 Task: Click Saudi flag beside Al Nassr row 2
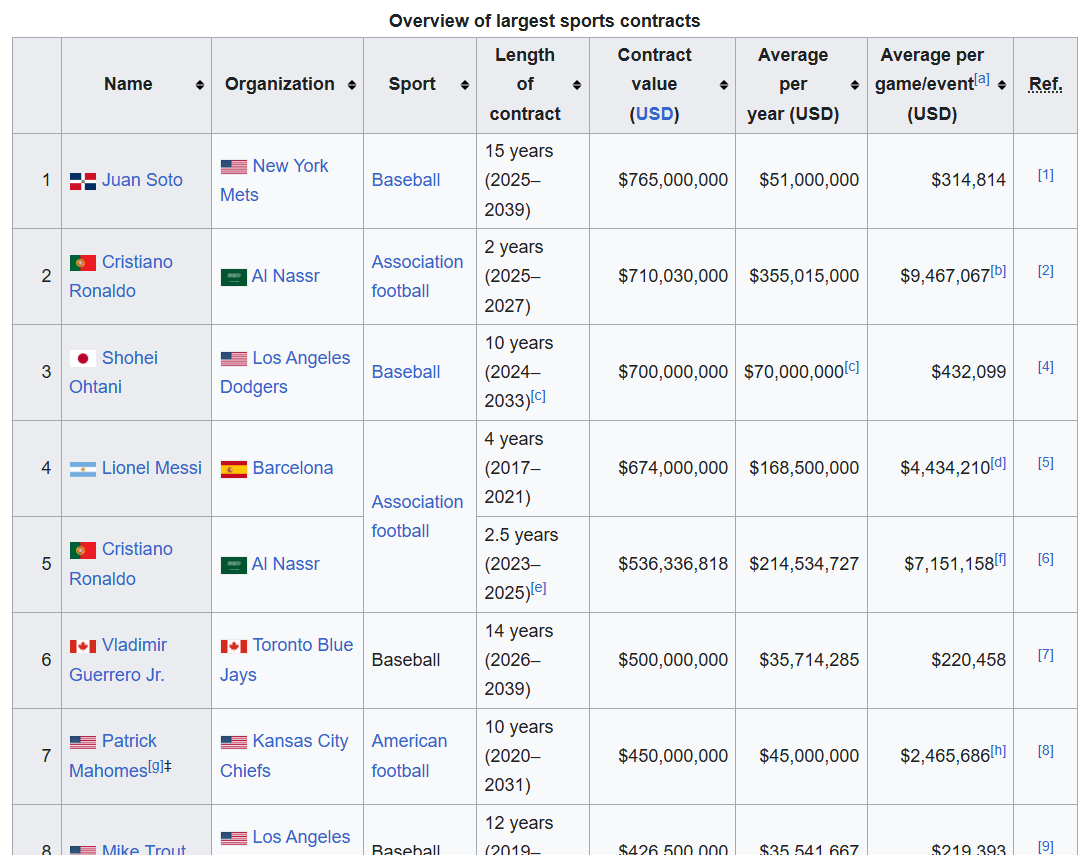[233, 278]
